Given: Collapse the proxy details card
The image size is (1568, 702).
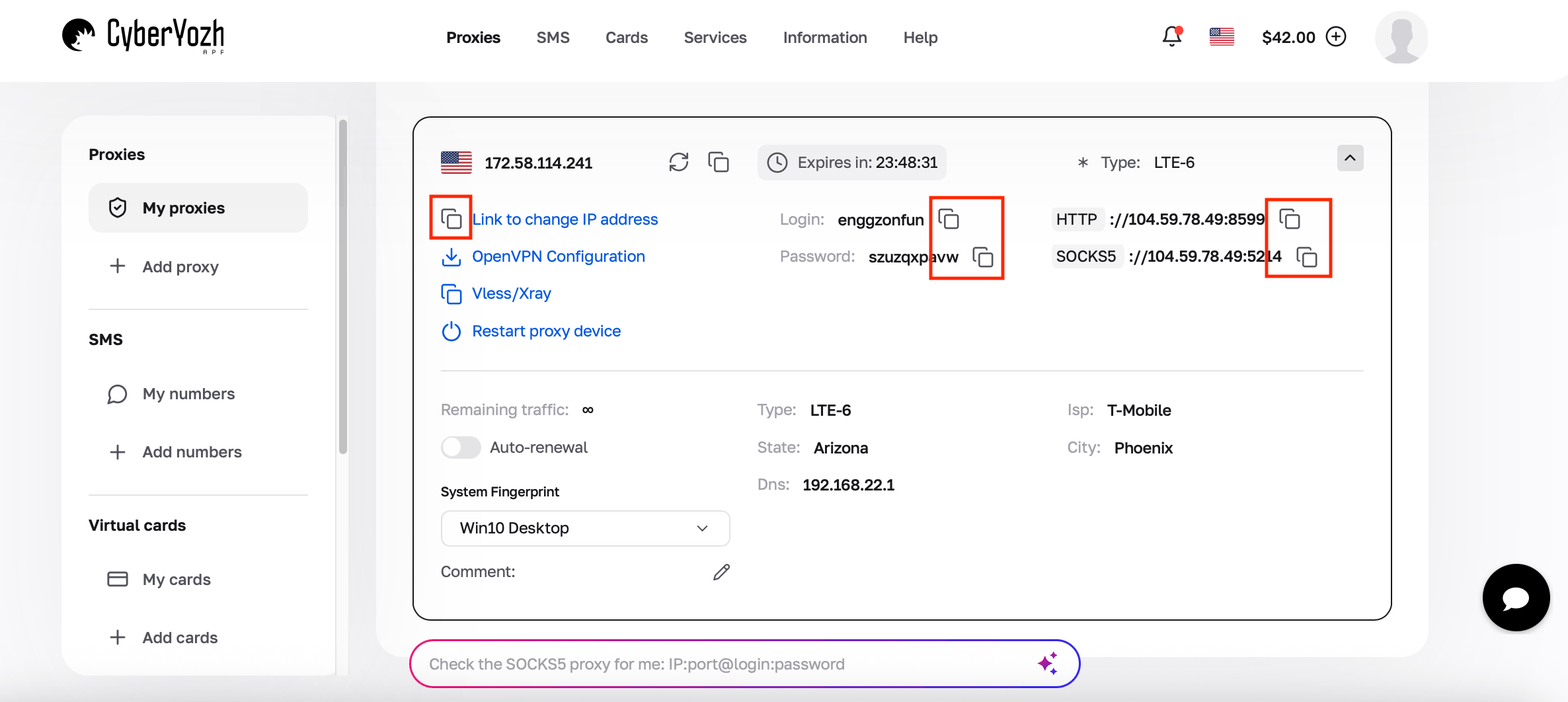Looking at the screenshot, I should pos(1351,158).
